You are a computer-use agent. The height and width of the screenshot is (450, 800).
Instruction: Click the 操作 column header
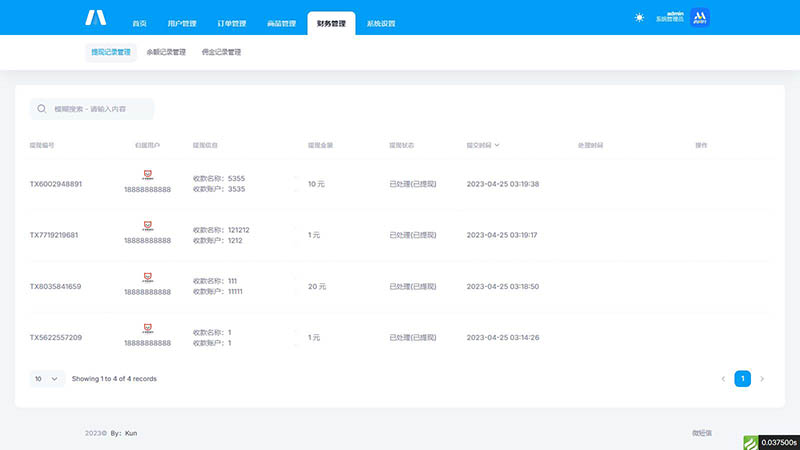click(702, 145)
